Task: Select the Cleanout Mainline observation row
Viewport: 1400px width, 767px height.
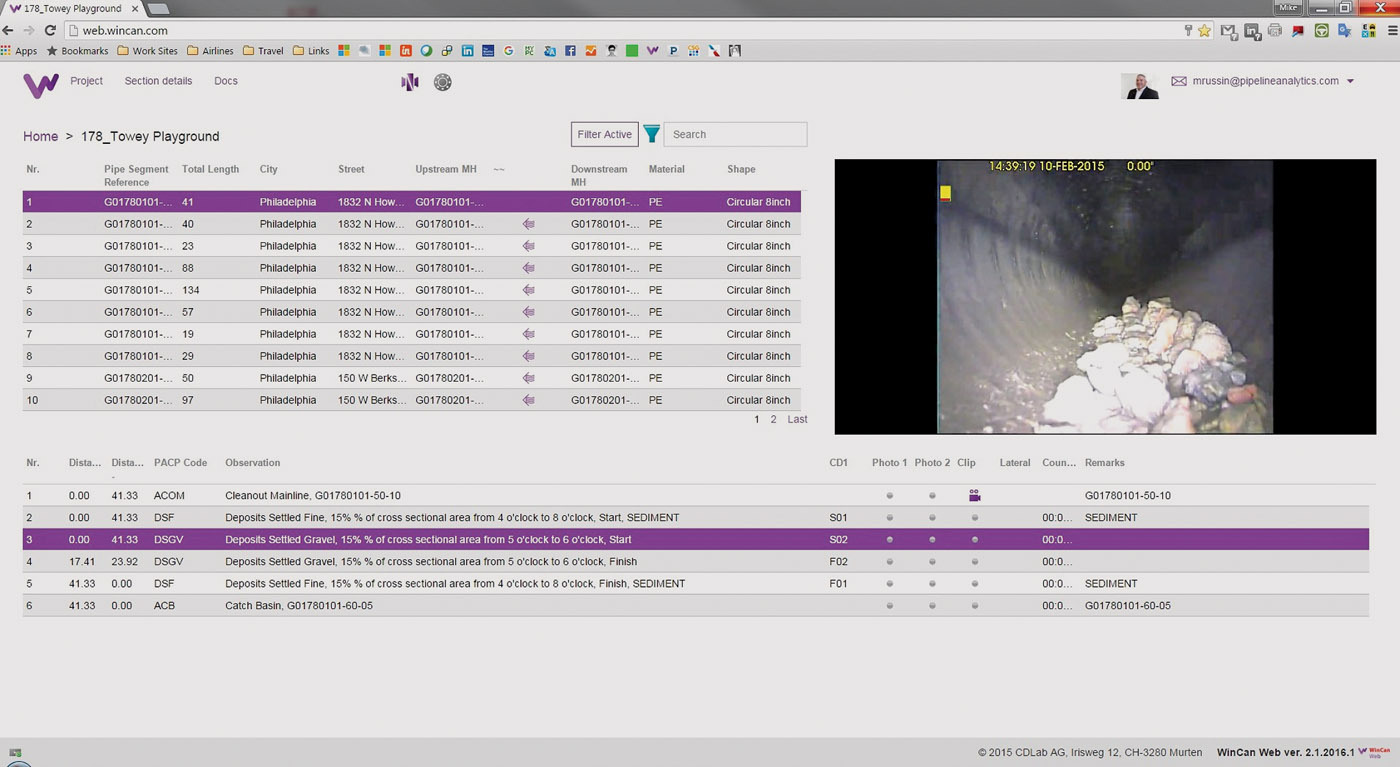Action: pyautogui.click(x=696, y=496)
